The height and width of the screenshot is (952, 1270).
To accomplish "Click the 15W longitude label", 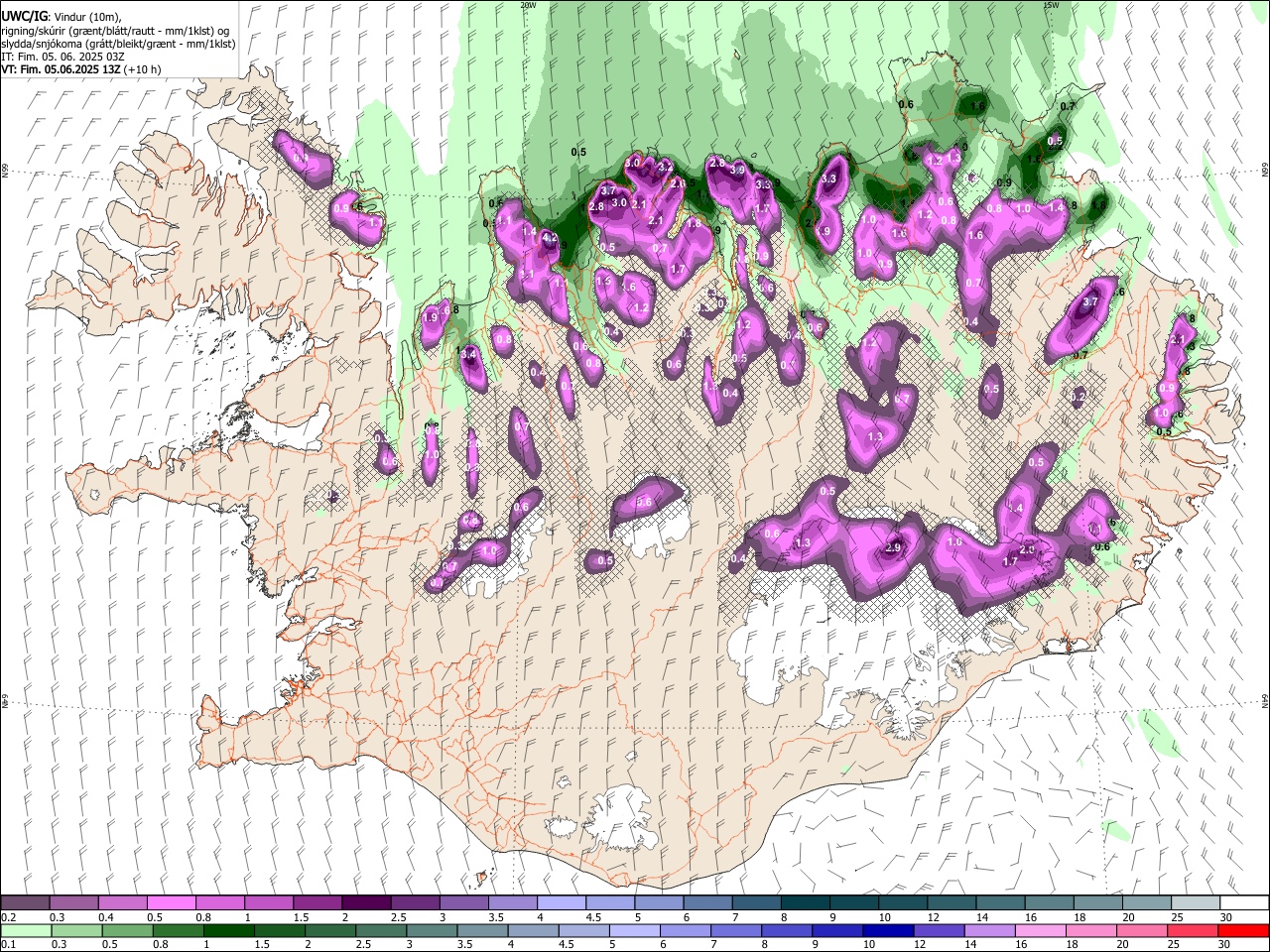I will click(x=1051, y=5).
